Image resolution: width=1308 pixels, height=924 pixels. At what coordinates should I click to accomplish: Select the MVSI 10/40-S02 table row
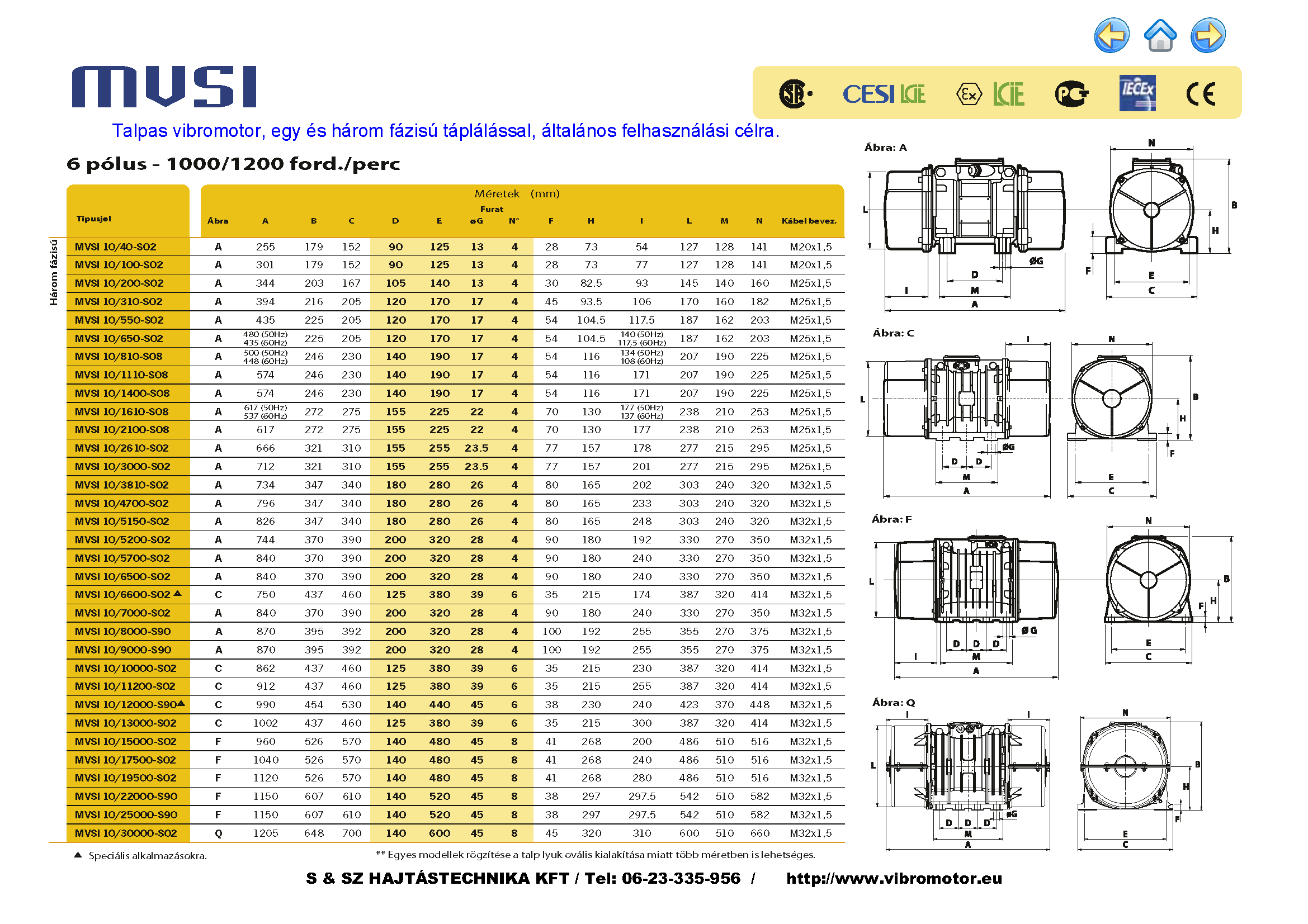click(116, 247)
